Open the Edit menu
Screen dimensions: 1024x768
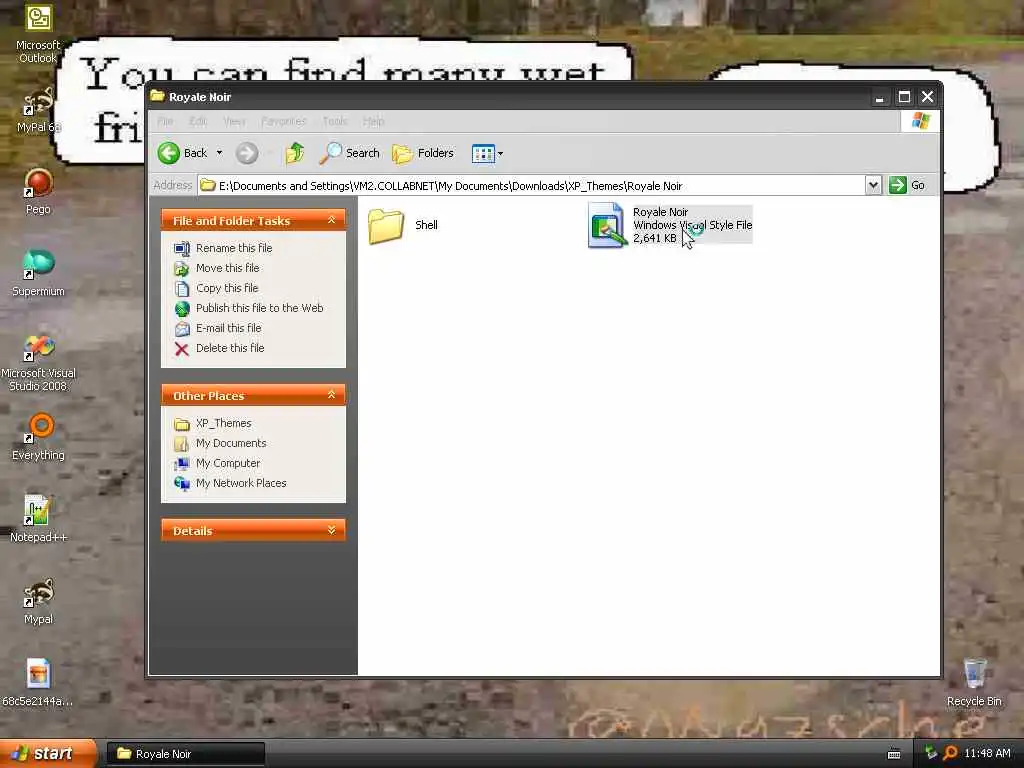click(x=198, y=121)
